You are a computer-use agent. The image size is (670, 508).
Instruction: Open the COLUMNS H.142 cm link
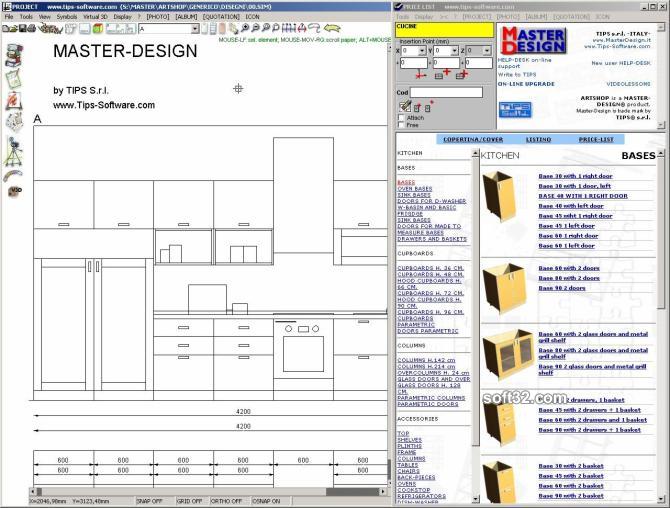click(x=426, y=360)
